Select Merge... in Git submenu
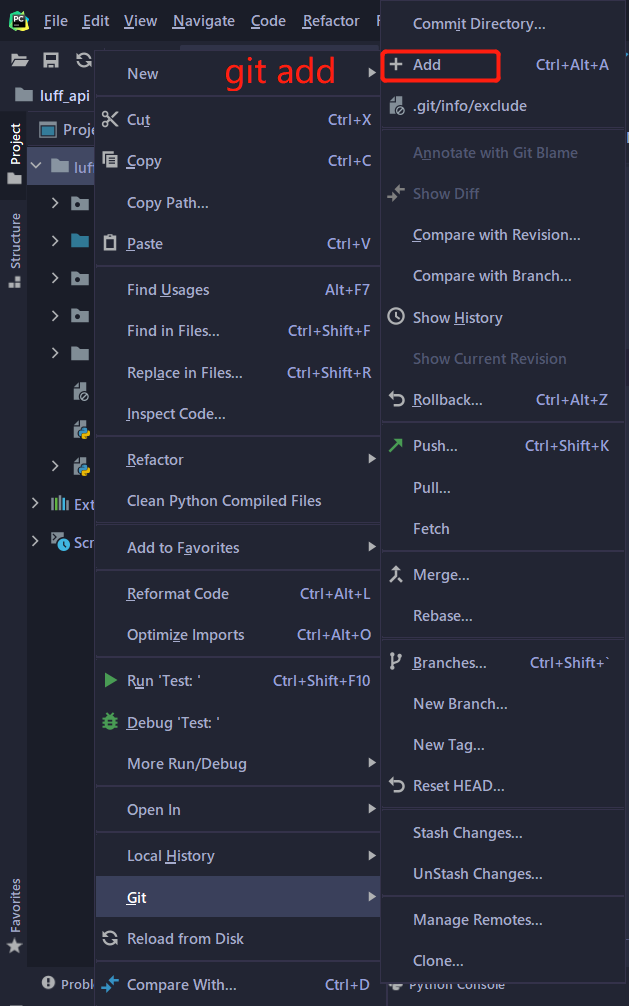Viewport: 629px width, 1006px height. coord(503,575)
